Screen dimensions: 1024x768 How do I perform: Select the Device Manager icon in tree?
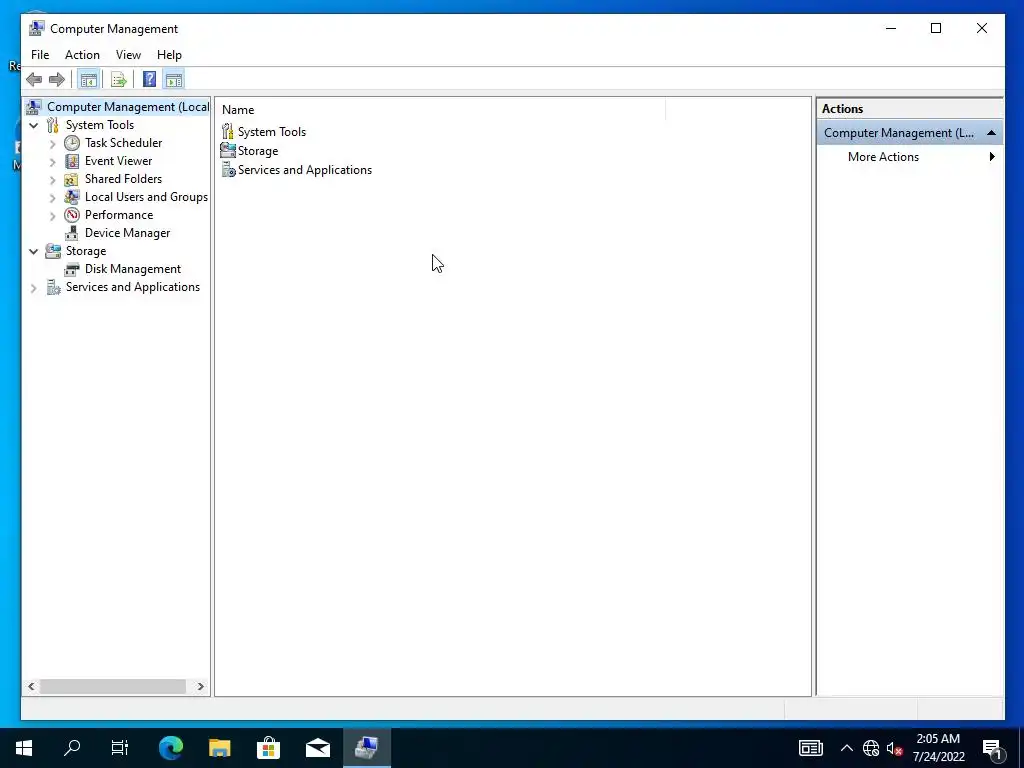pyautogui.click(x=72, y=233)
